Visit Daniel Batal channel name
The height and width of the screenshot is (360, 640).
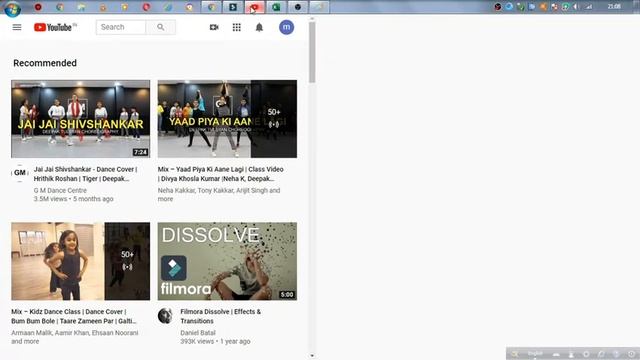pos(198,333)
